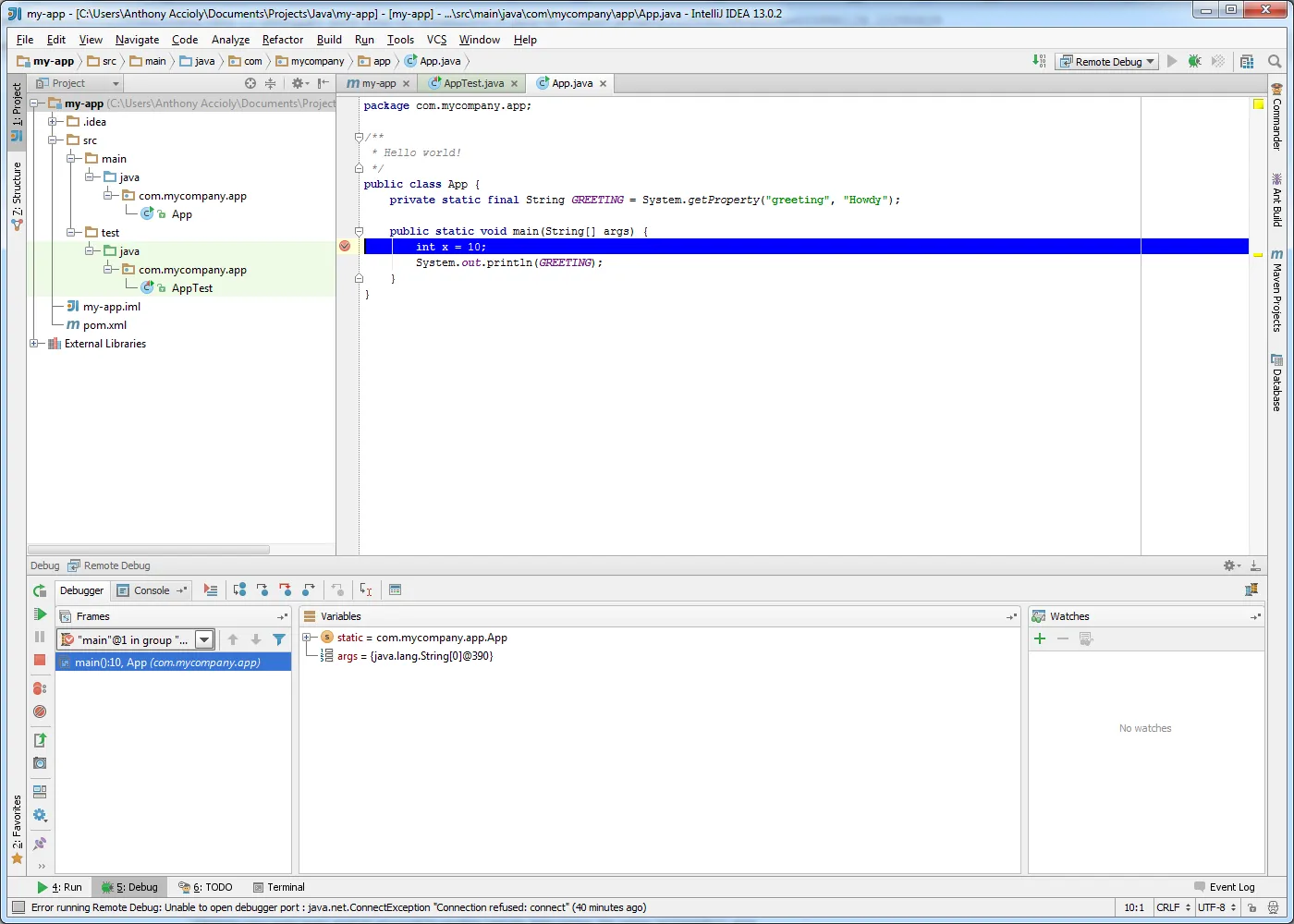The height and width of the screenshot is (924, 1294).
Task: Click the project tree horizontal scrollbar
Action: 149,549
